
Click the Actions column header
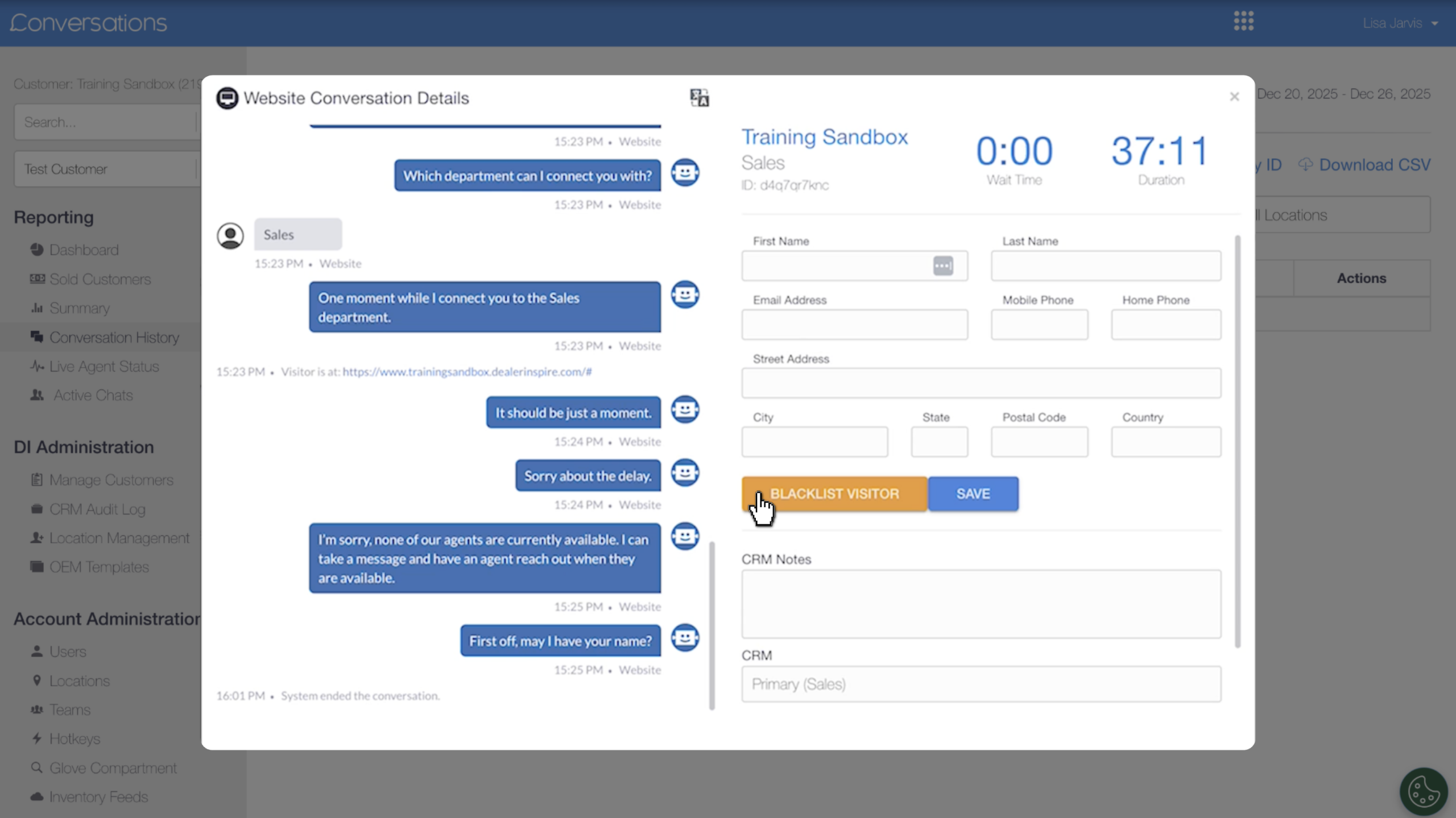[x=1361, y=279]
